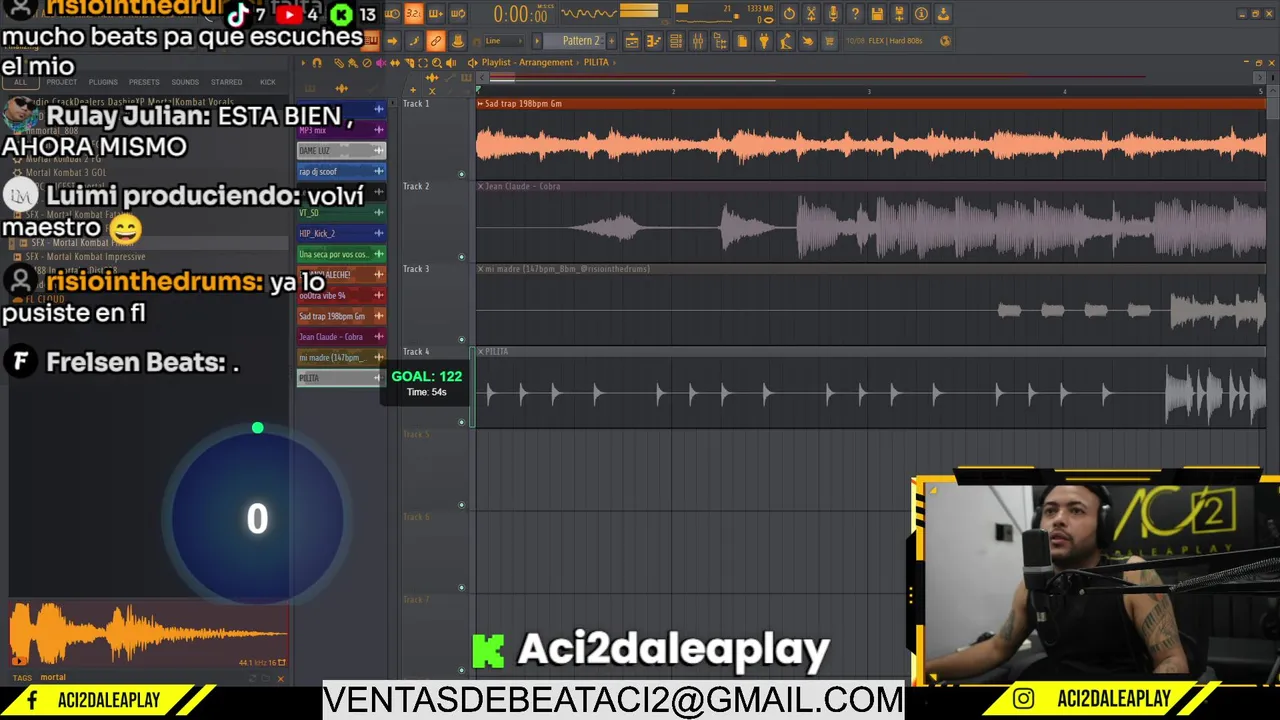Open the Jean Claude - Cobra clip menu
This screenshot has height=720, width=1280.
(481, 187)
